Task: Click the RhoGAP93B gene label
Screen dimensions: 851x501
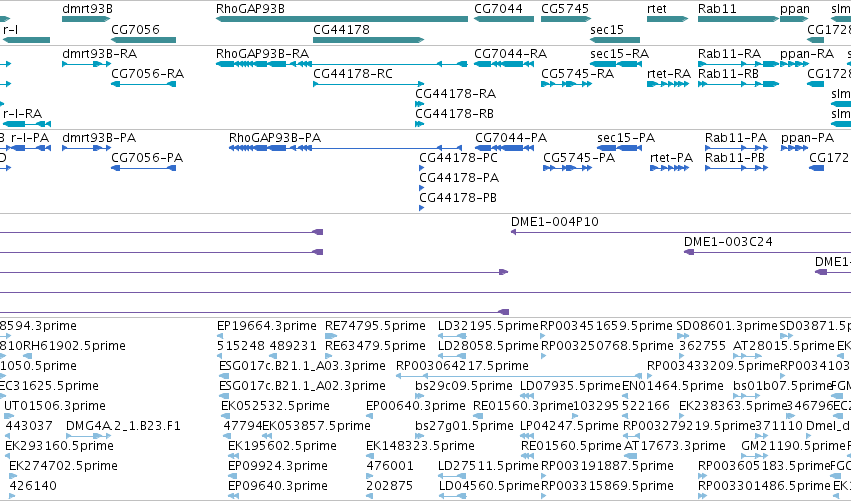Action: [250, 9]
